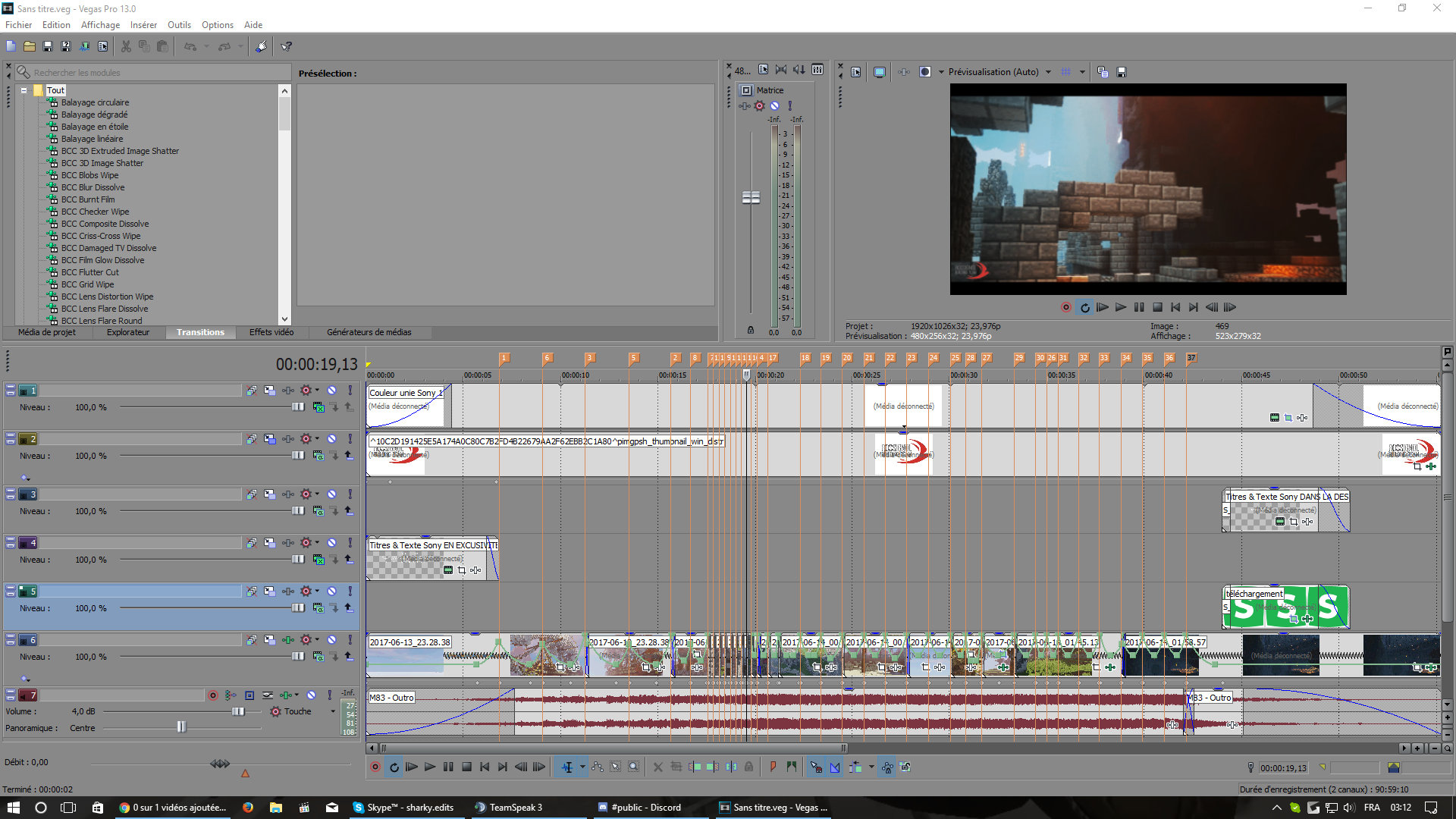Image resolution: width=1456 pixels, height=819 pixels.
Task: Toggle loop playback in timeline transport
Action: click(x=394, y=767)
